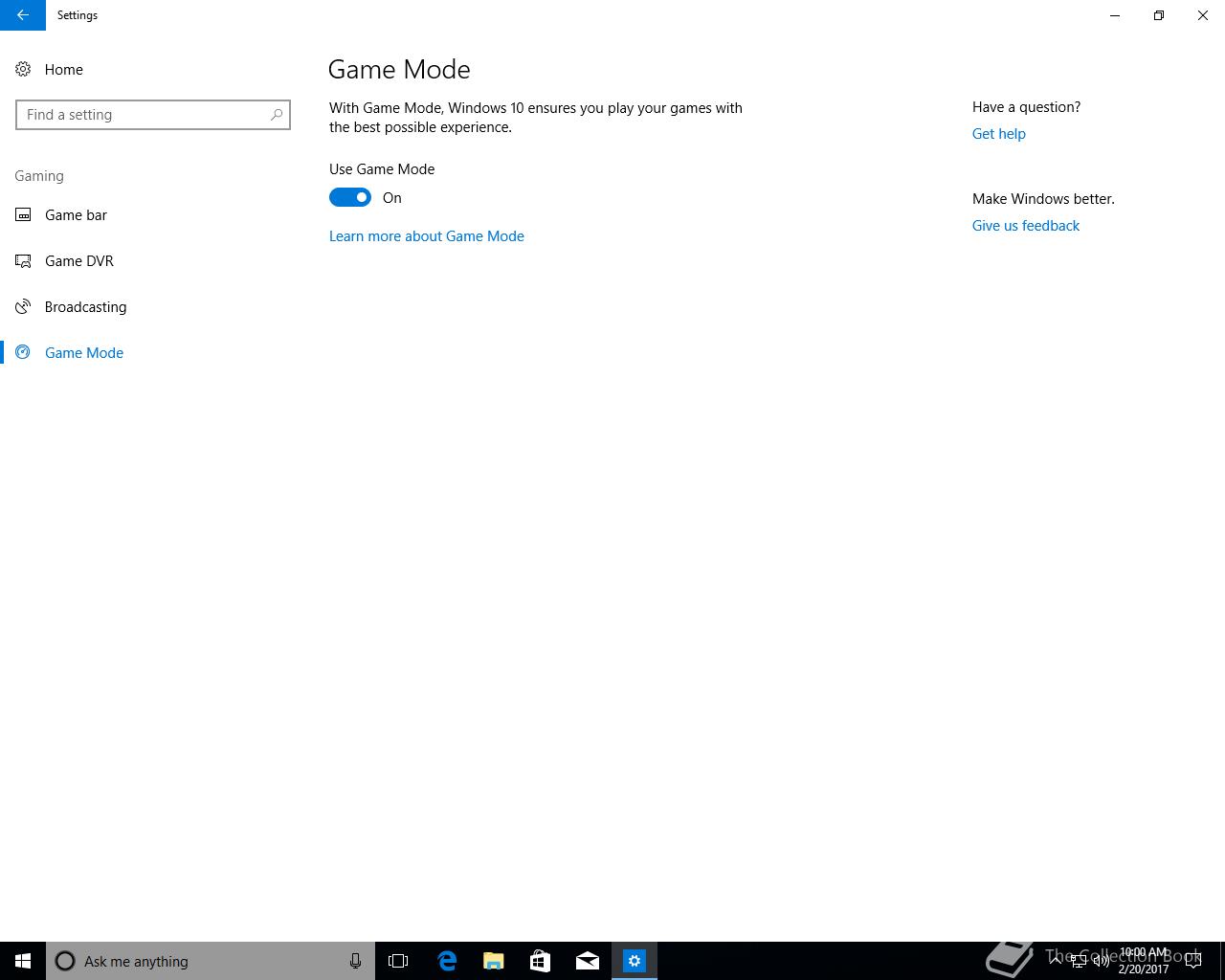Restore down the Settings window

point(1159,15)
